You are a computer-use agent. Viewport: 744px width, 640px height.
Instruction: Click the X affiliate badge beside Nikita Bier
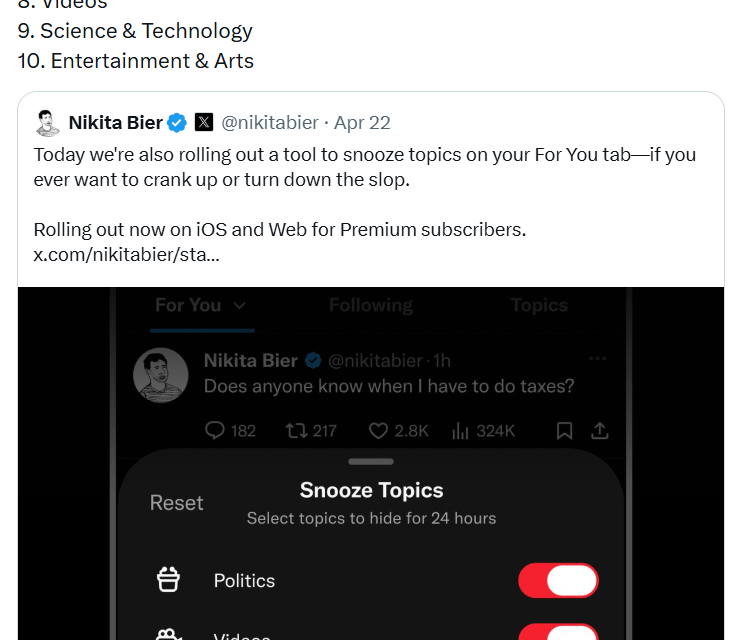pos(204,123)
